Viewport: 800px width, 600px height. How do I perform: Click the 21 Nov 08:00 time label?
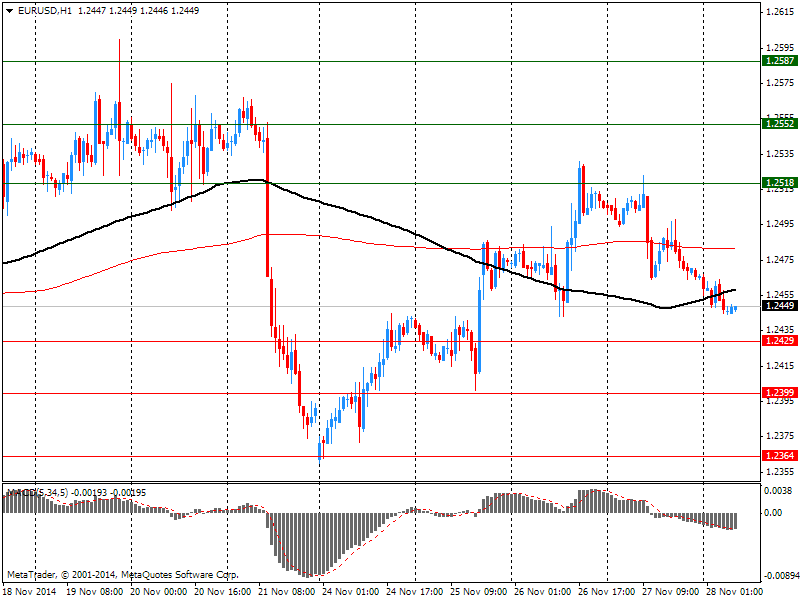pyautogui.click(x=286, y=592)
